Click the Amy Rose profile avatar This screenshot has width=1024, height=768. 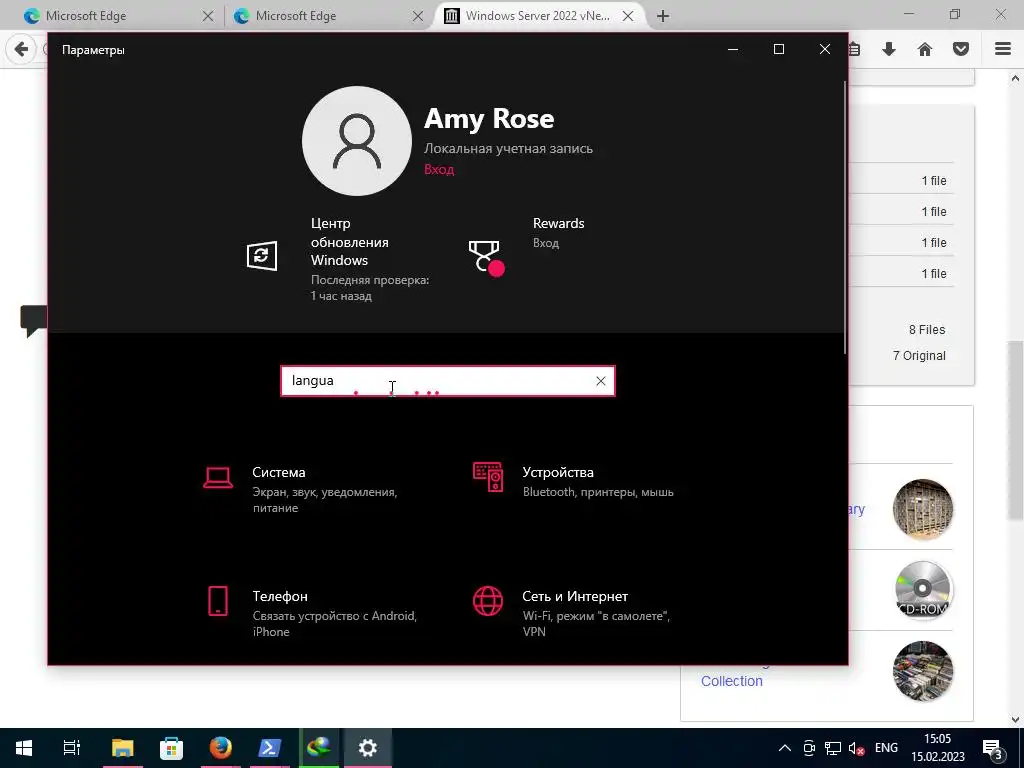point(357,141)
